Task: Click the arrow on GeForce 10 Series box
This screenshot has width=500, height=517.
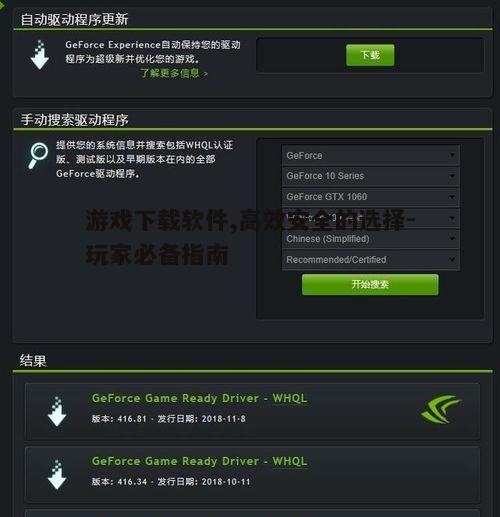Action: pos(452,176)
